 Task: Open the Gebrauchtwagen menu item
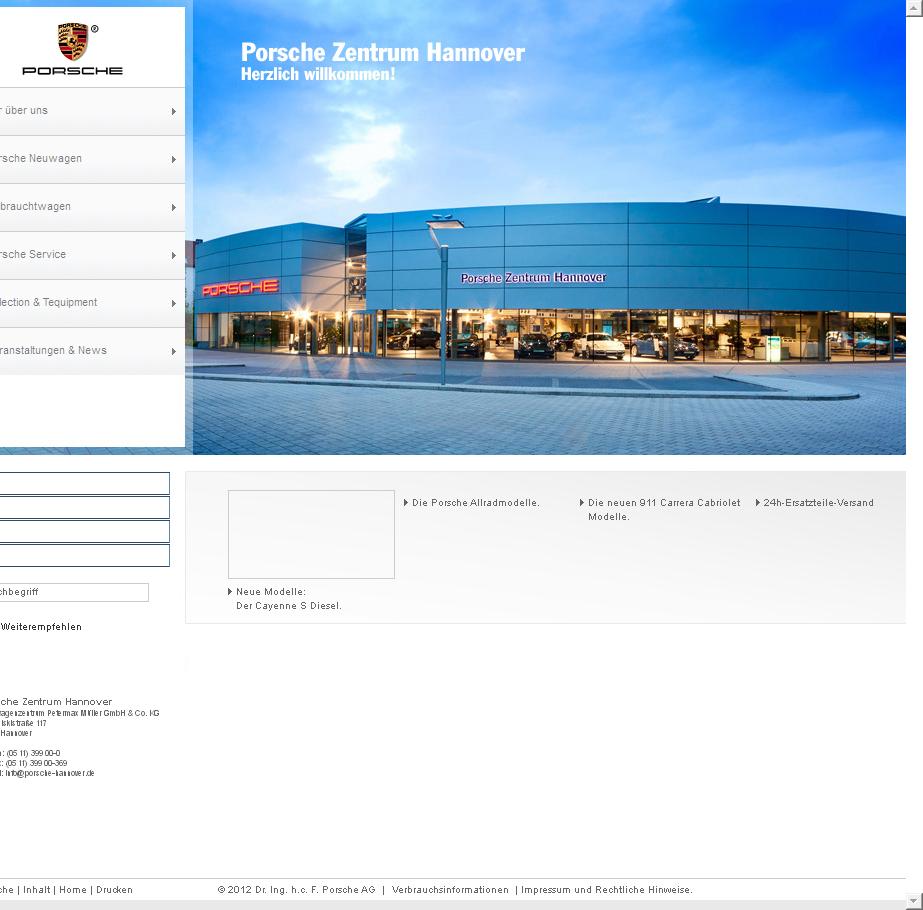(92, 207)
